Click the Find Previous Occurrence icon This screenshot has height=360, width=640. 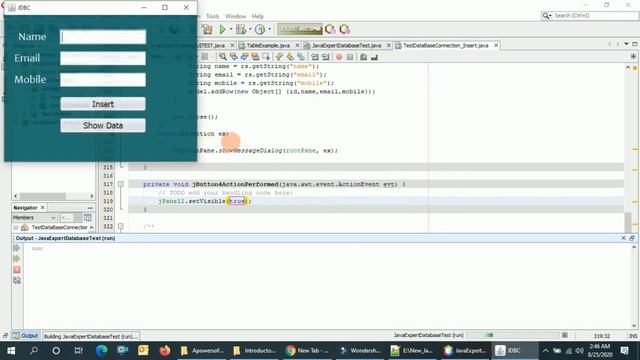233,57
